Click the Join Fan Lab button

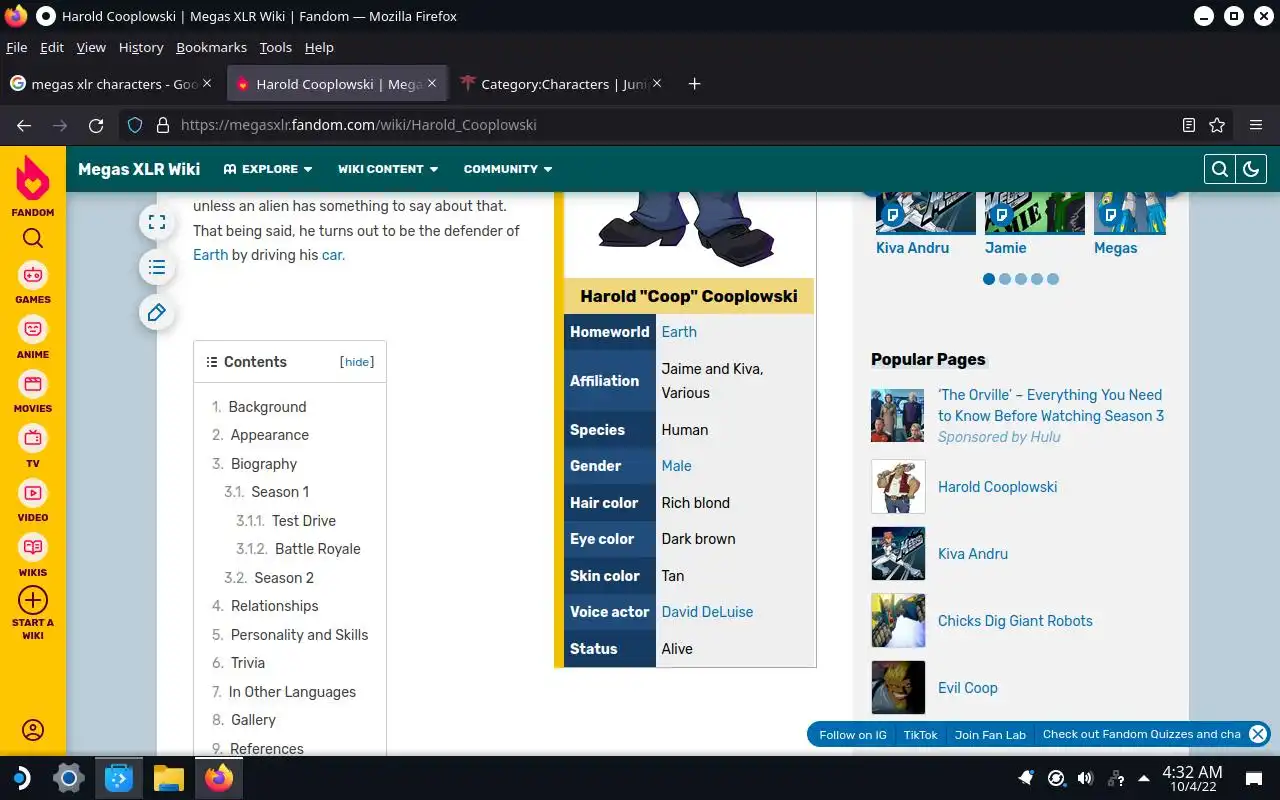tap(990, 735)
